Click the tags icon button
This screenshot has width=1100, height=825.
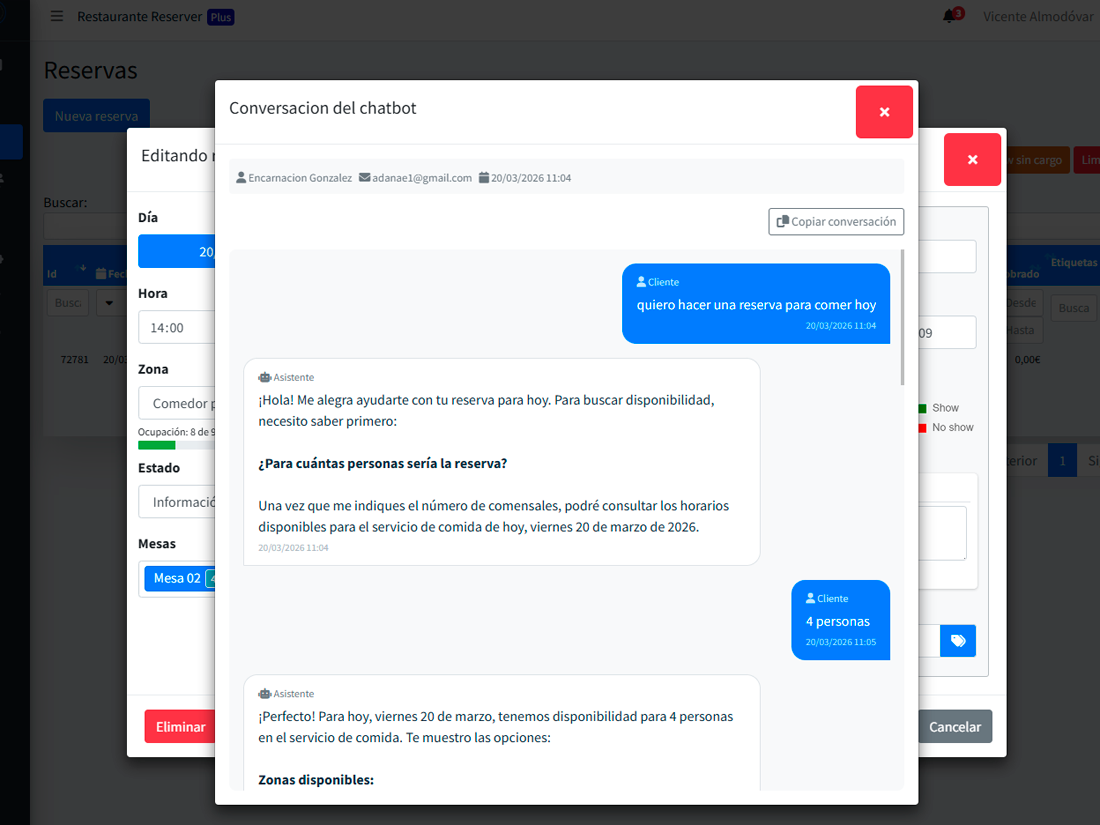(x=958, y=640)
